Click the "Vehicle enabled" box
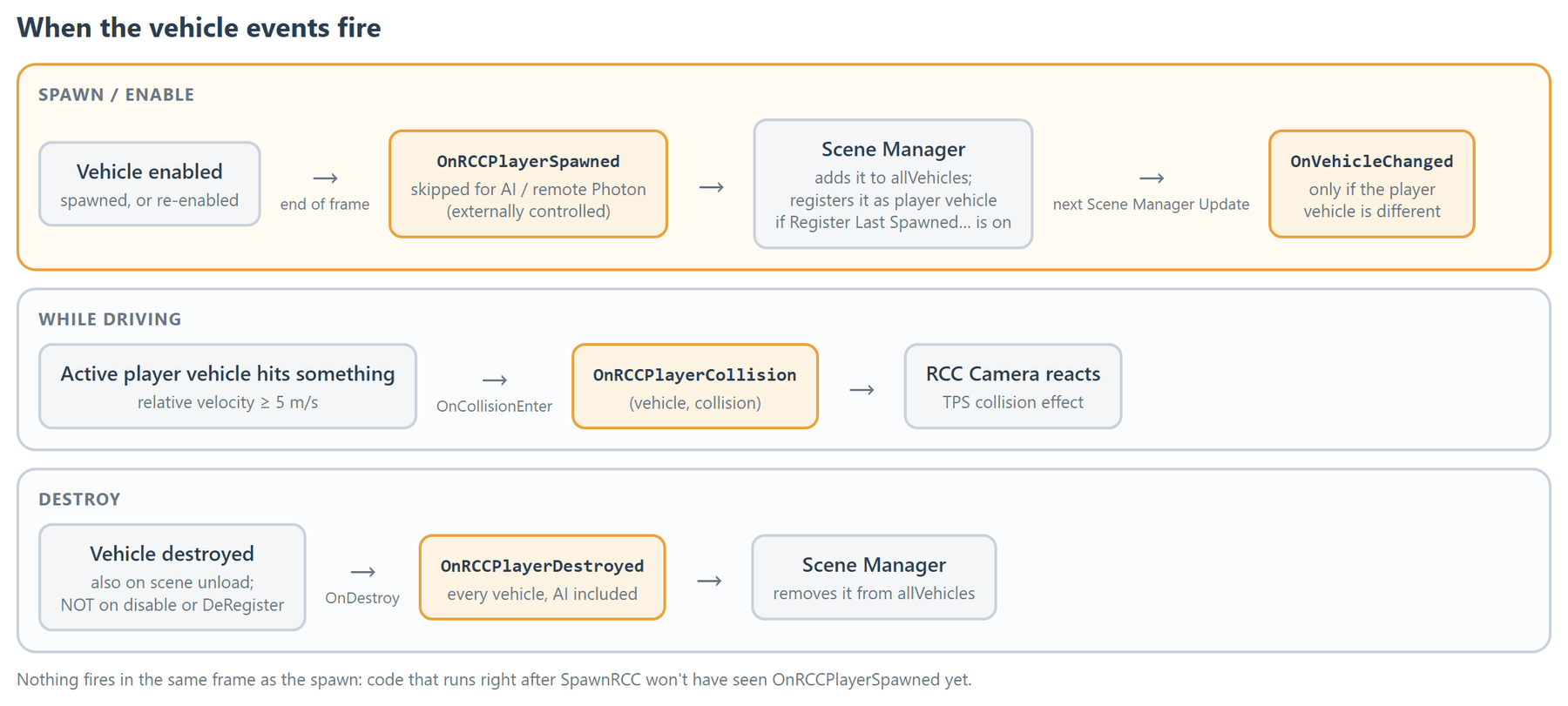This screenshot has width=1568, height=706. click(x=150, y=184)
